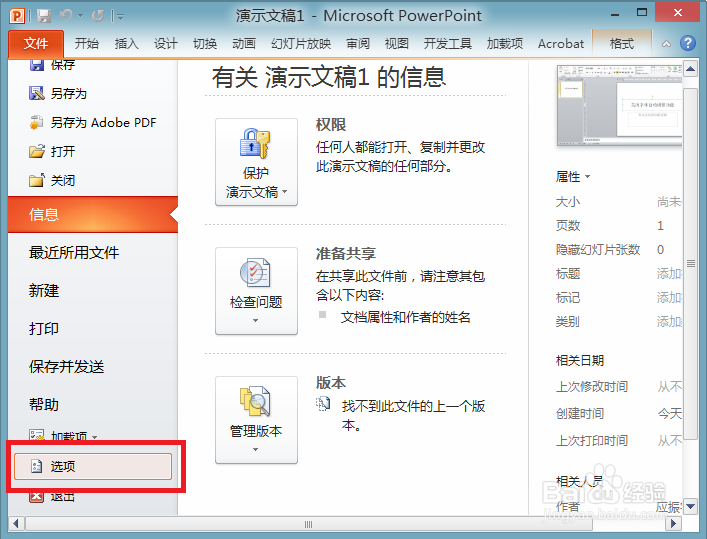Open the 视图 ribbon tab

(x=397, y=44)
